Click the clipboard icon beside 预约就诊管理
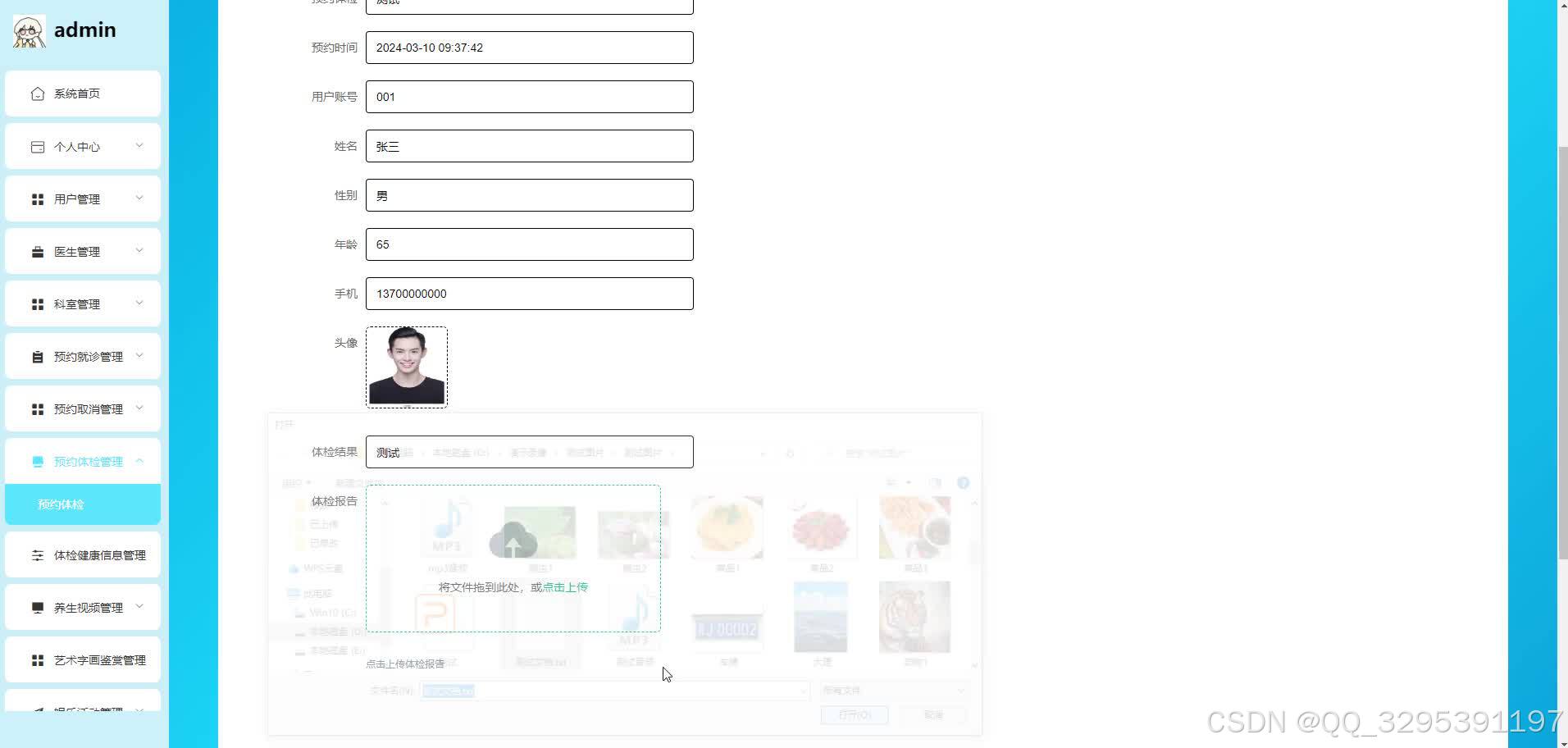 pyautogui.click(x=37, y=357)
